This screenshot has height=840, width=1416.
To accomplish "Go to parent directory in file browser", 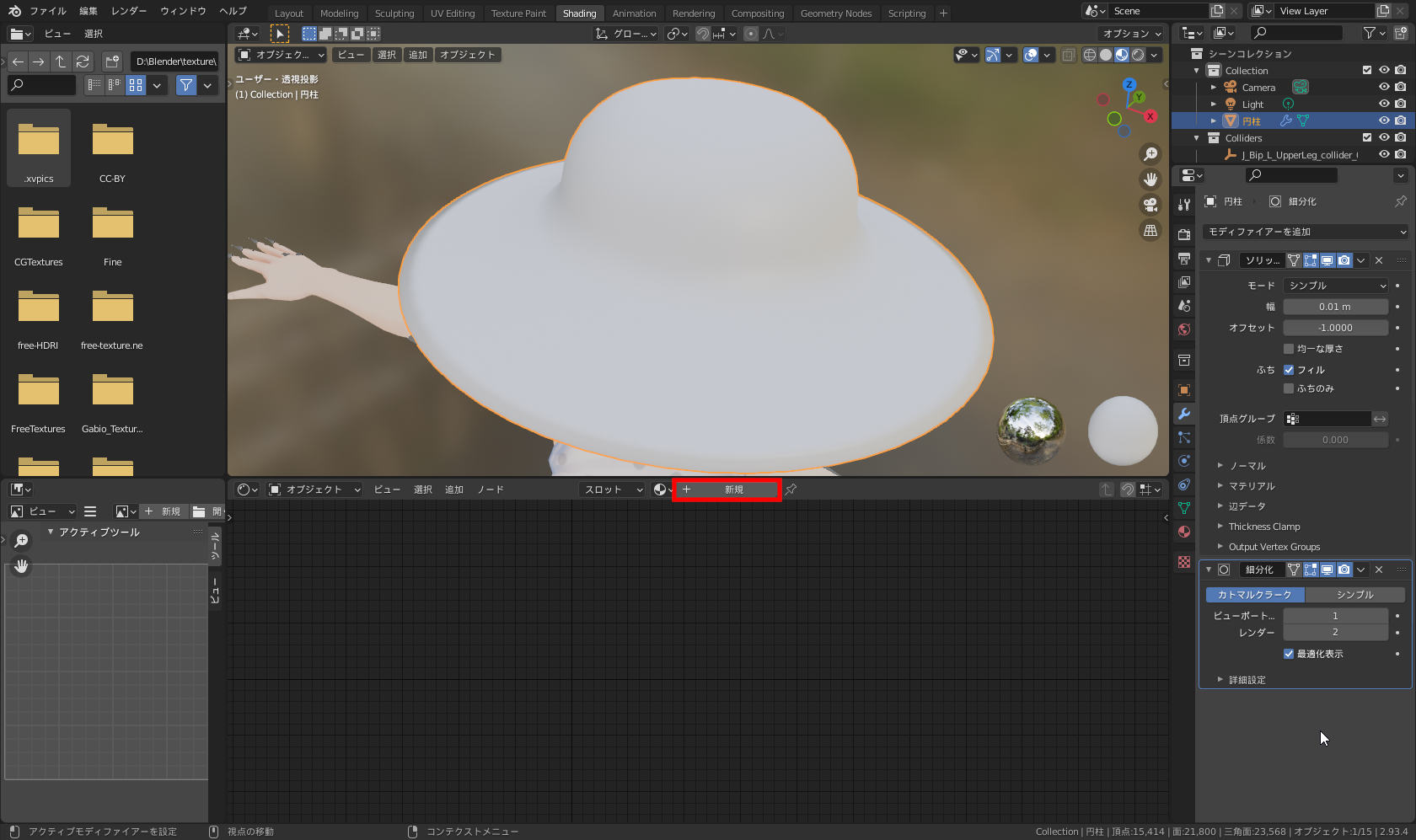I will (61, 62).
